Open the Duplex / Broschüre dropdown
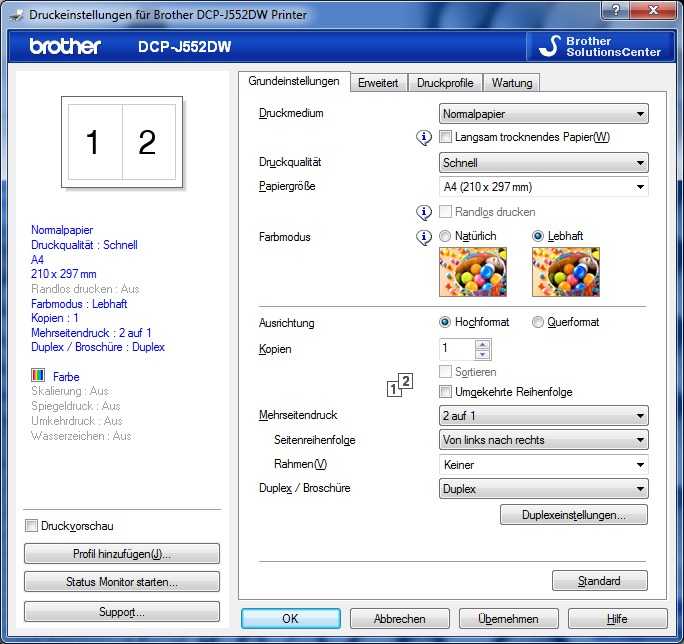This screenshot has height=644, width=684. click(x=544, y=489)
